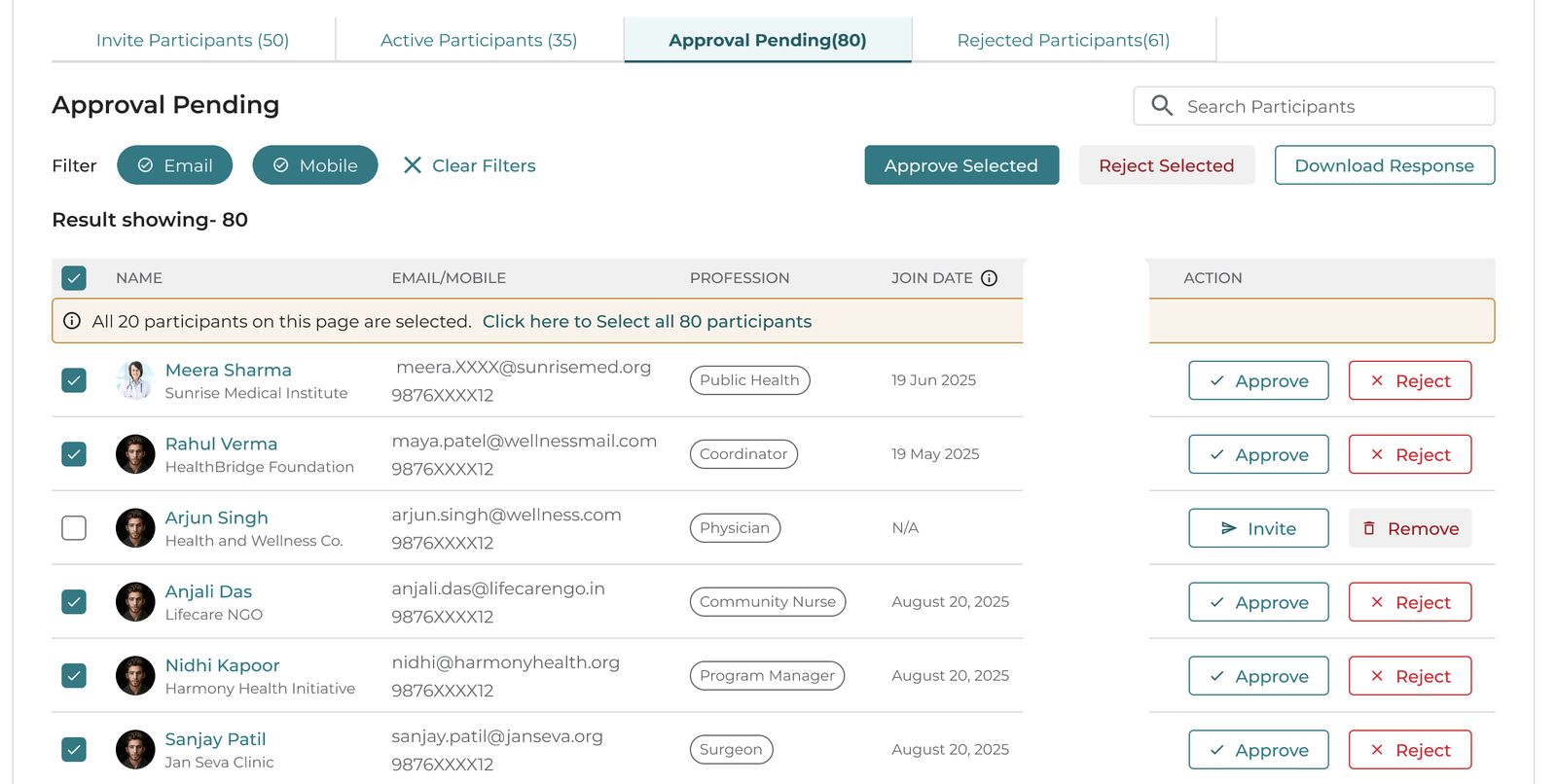This screenshot has width=1557, height=784.
Task: Open the Invite Participants tab
Action: tap(193, 40)
